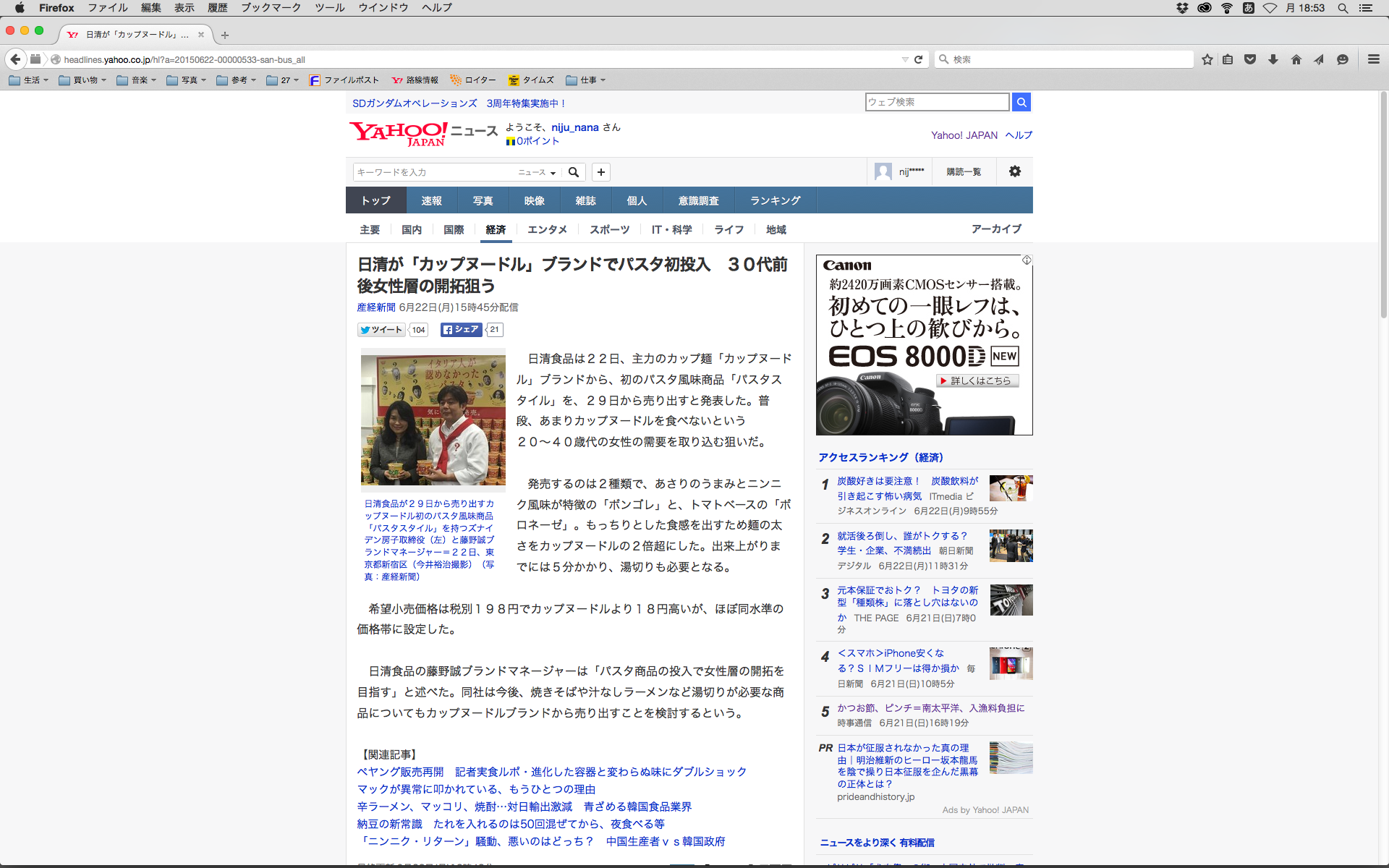
Task: Click the Pocket save icon
Action: tap(1250, 59)
